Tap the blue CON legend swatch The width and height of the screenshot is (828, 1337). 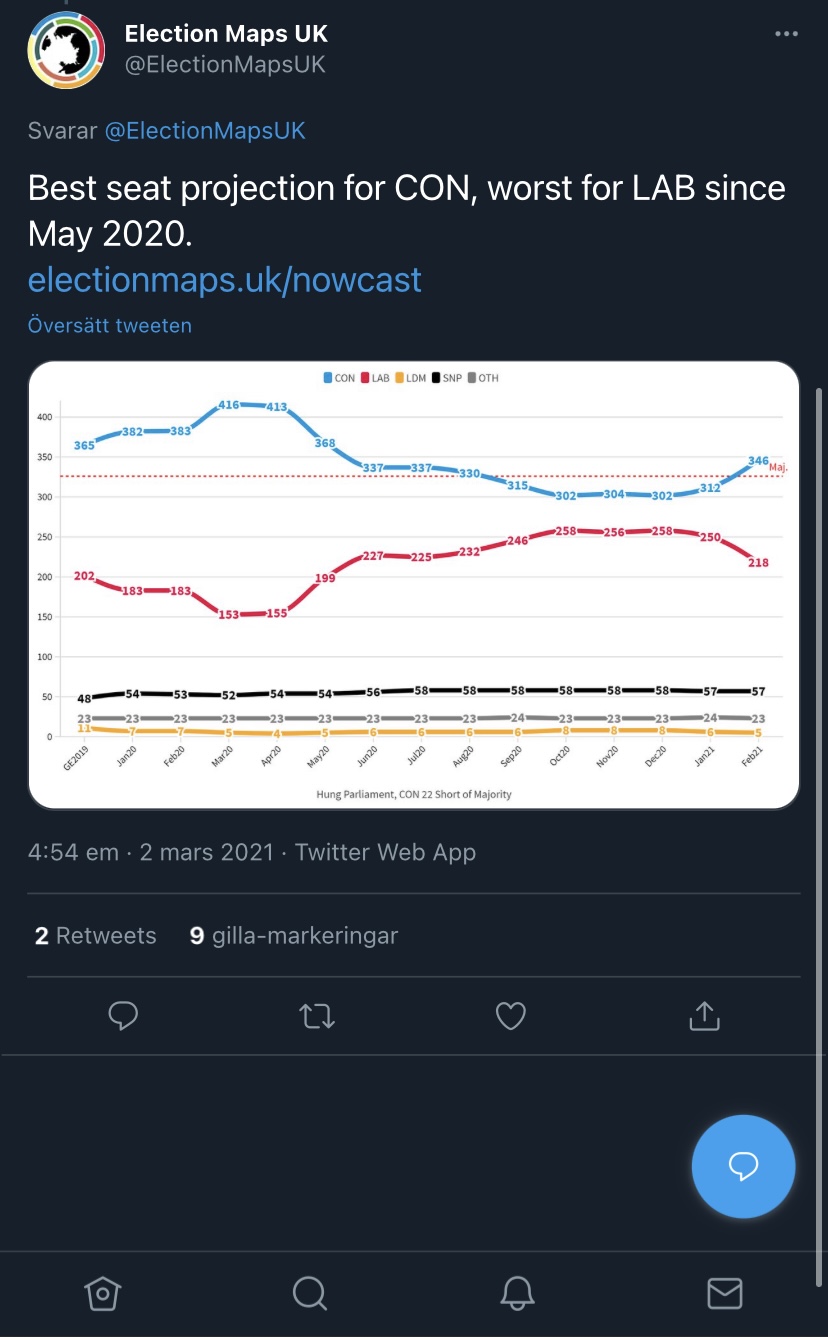(x=327, y=378)
